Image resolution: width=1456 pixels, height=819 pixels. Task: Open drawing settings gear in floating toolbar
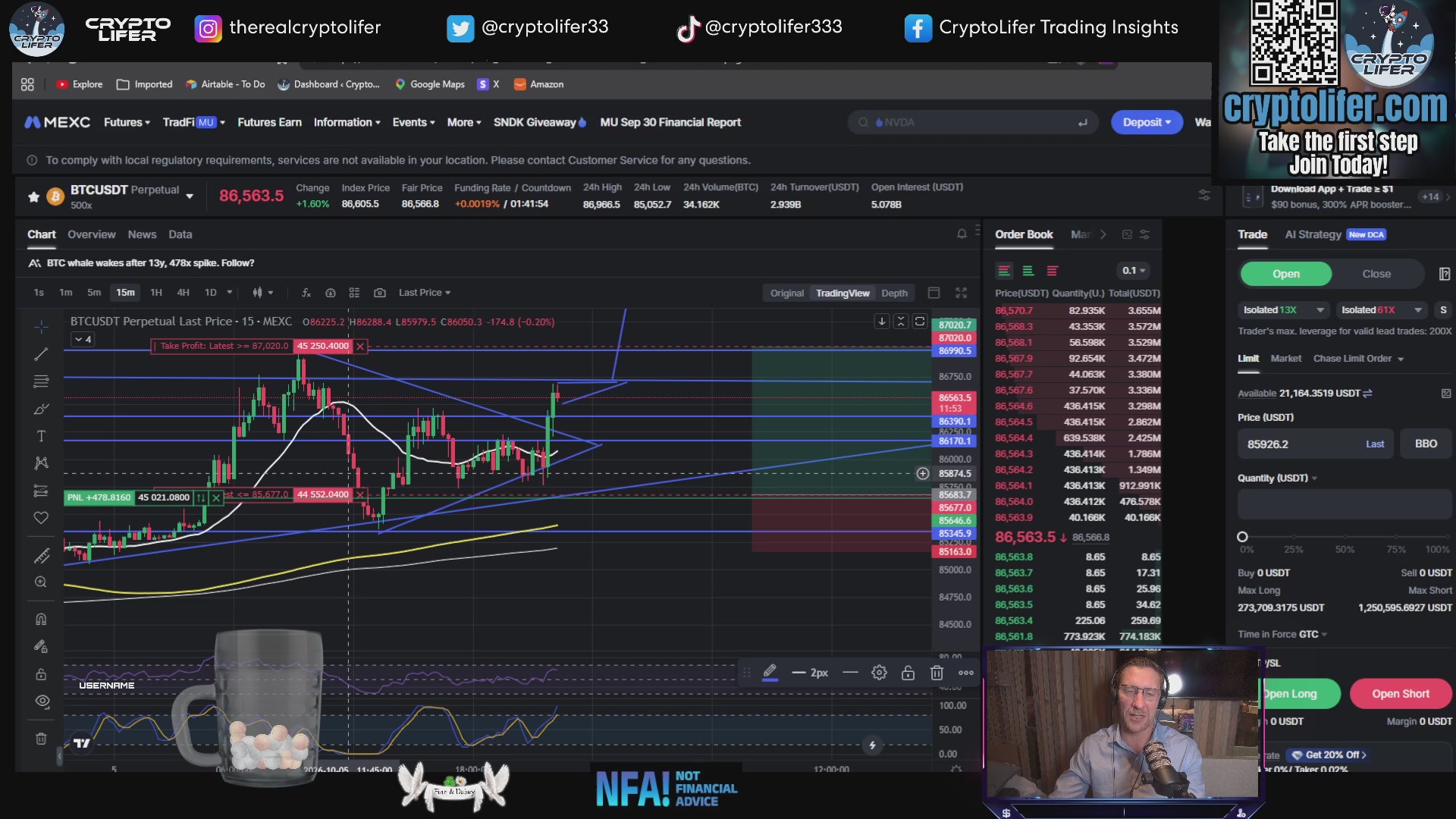click(x=879, y=673)
